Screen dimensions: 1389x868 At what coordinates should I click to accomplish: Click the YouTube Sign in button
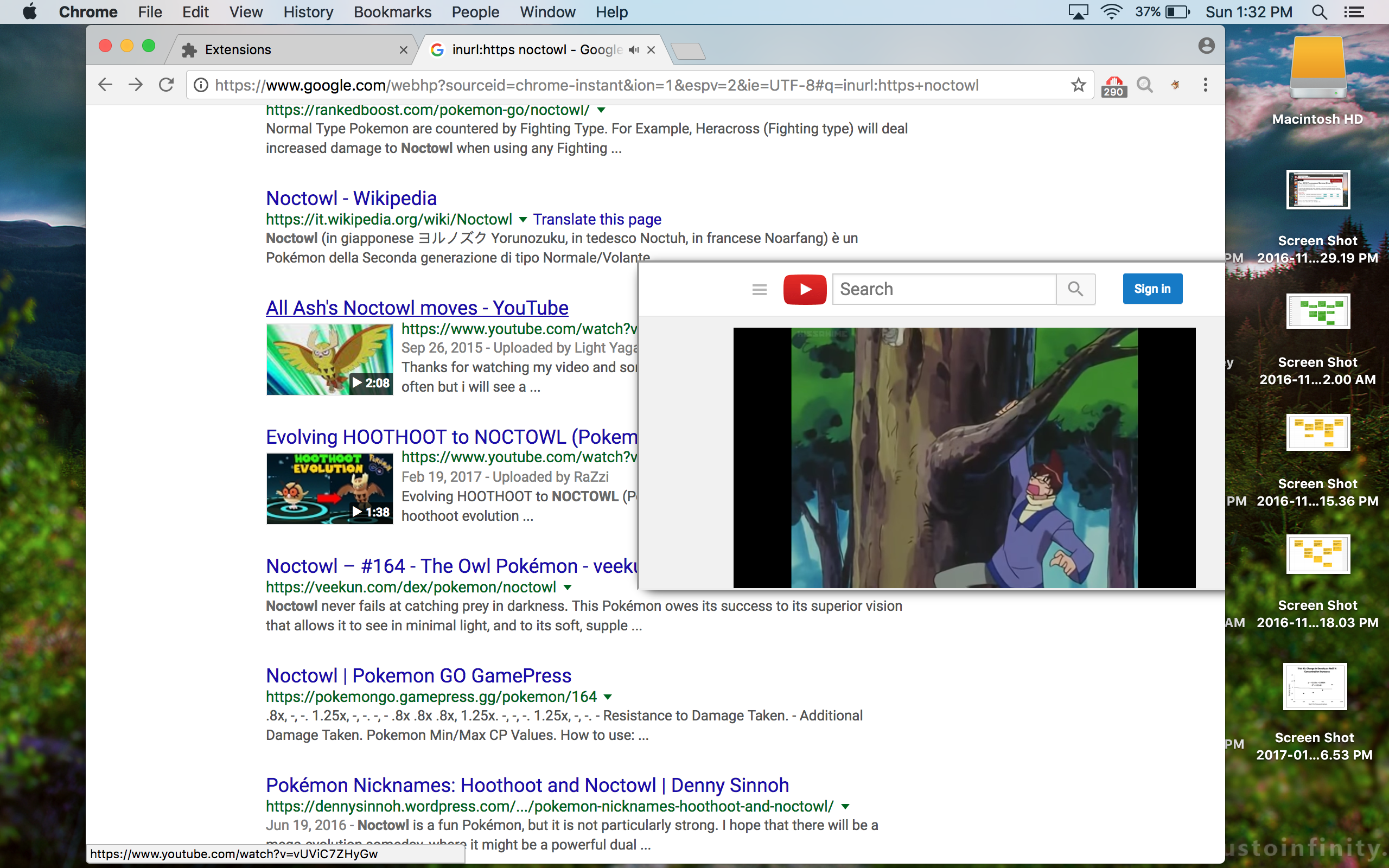(x=1152, y=289)
